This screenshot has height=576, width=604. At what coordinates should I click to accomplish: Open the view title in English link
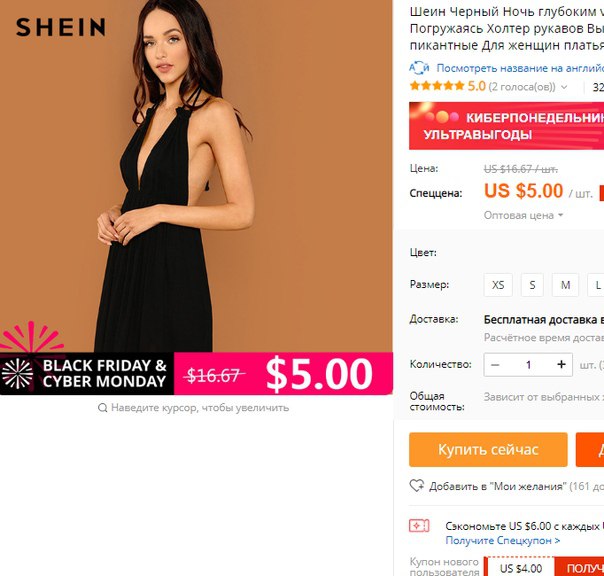tap(520, 68)
